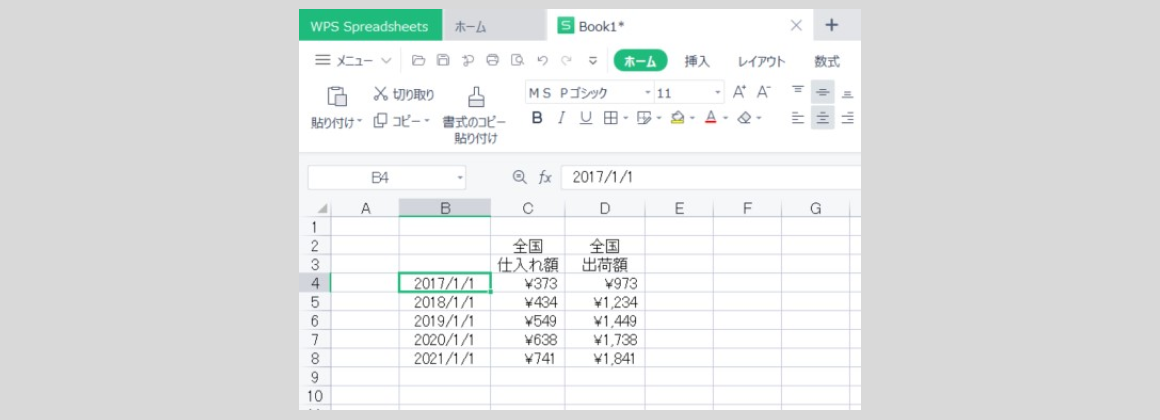Add a new tab with plus

[x=832, y=25]
